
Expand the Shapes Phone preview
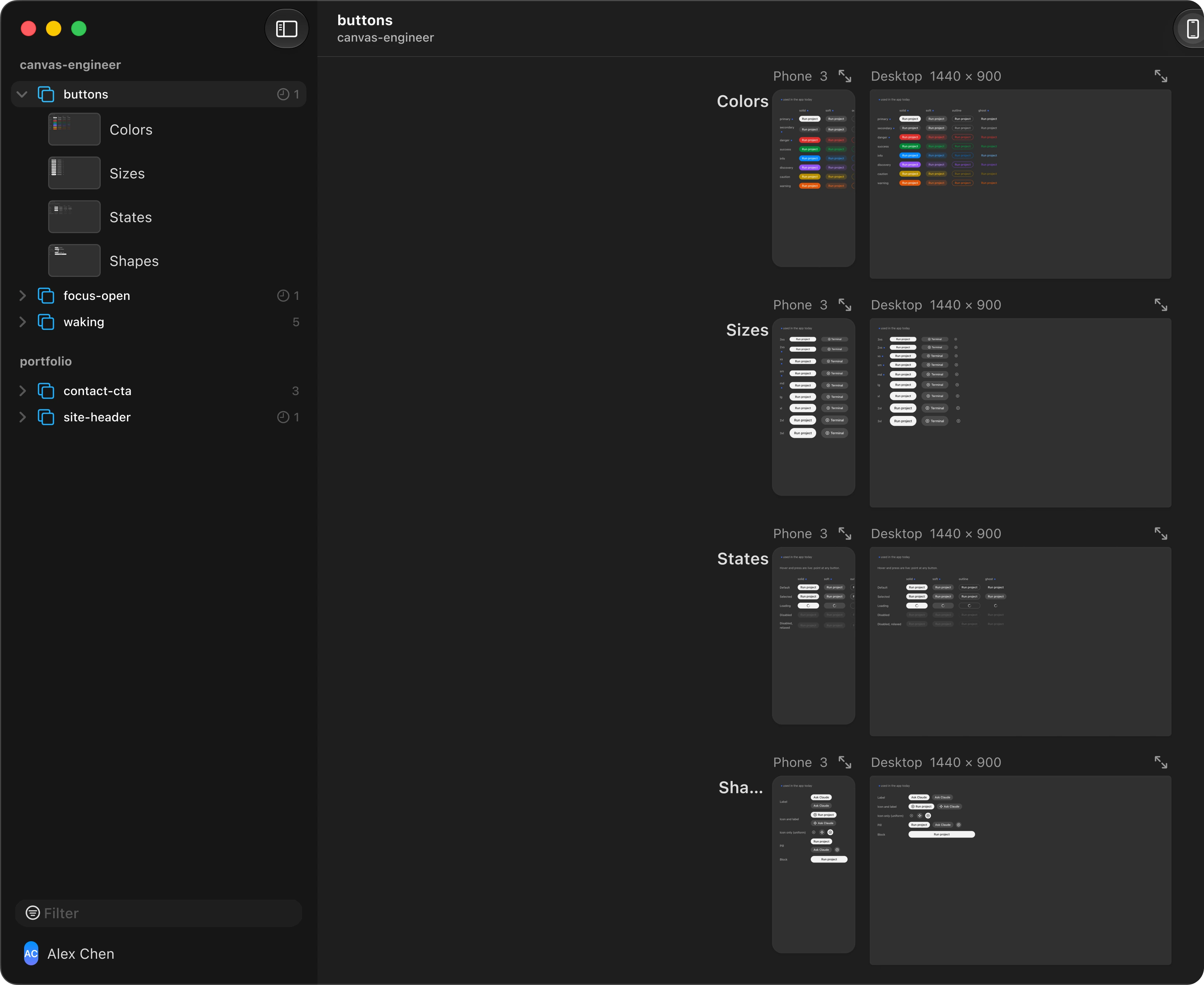845,762
